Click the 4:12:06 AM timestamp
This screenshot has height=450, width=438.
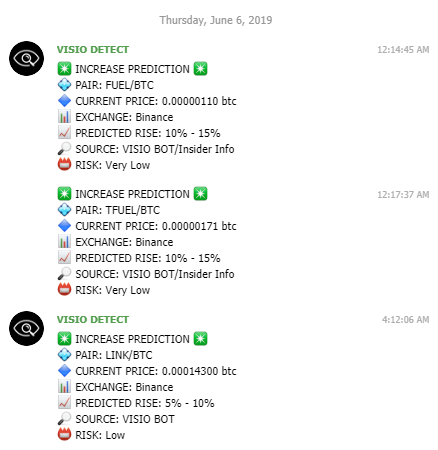pyautogui.click(x=405, y=320)
